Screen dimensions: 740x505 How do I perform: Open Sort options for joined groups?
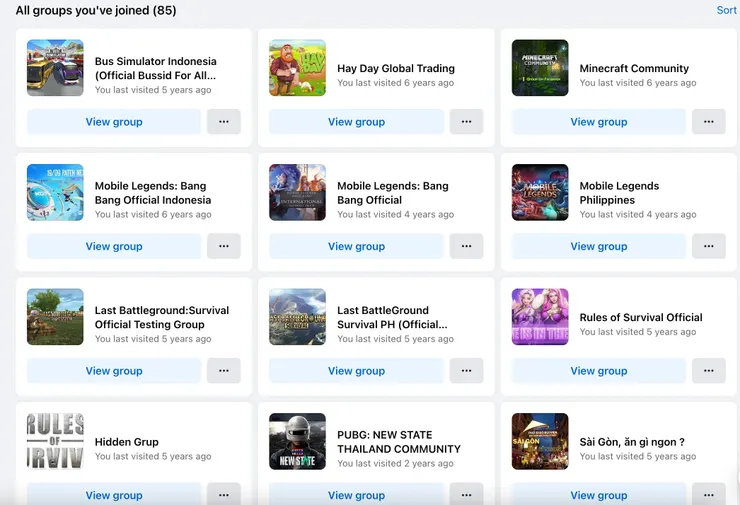pyautogui.click(x=726, y=10)
